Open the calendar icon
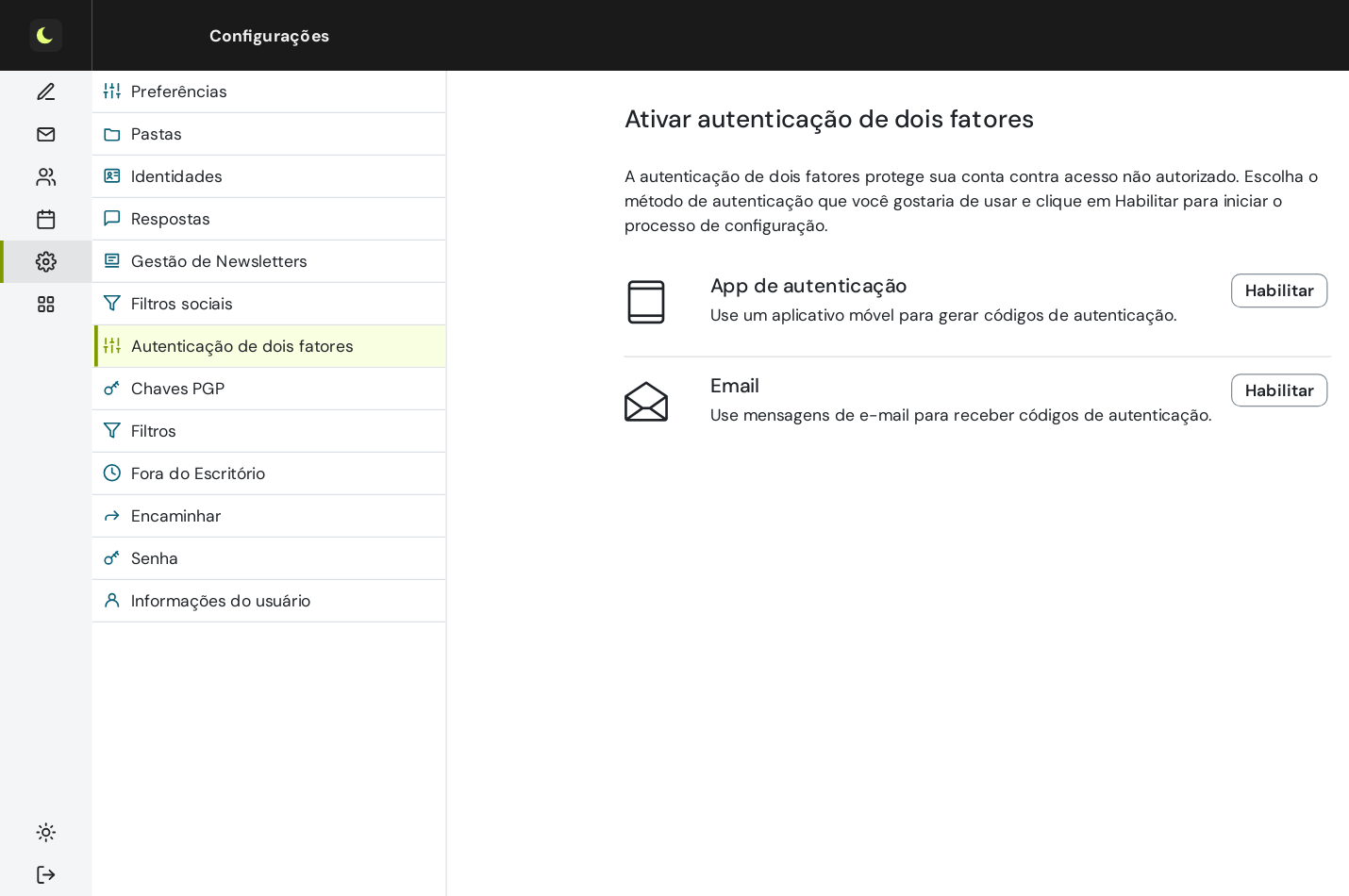Viewport: 1349px width, 896px height. click(x=45, y=219)
